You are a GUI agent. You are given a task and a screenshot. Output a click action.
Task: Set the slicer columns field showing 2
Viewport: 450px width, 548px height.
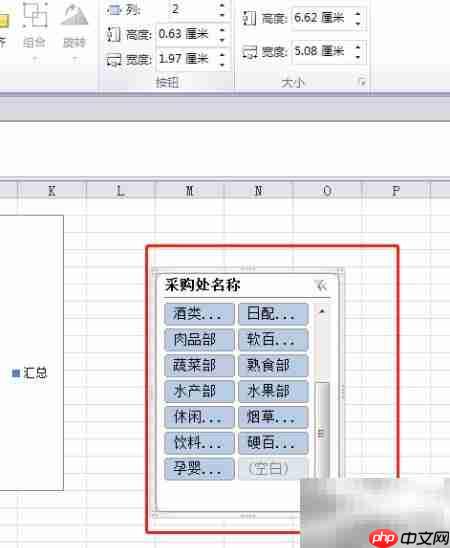click(x=190, y=9)
